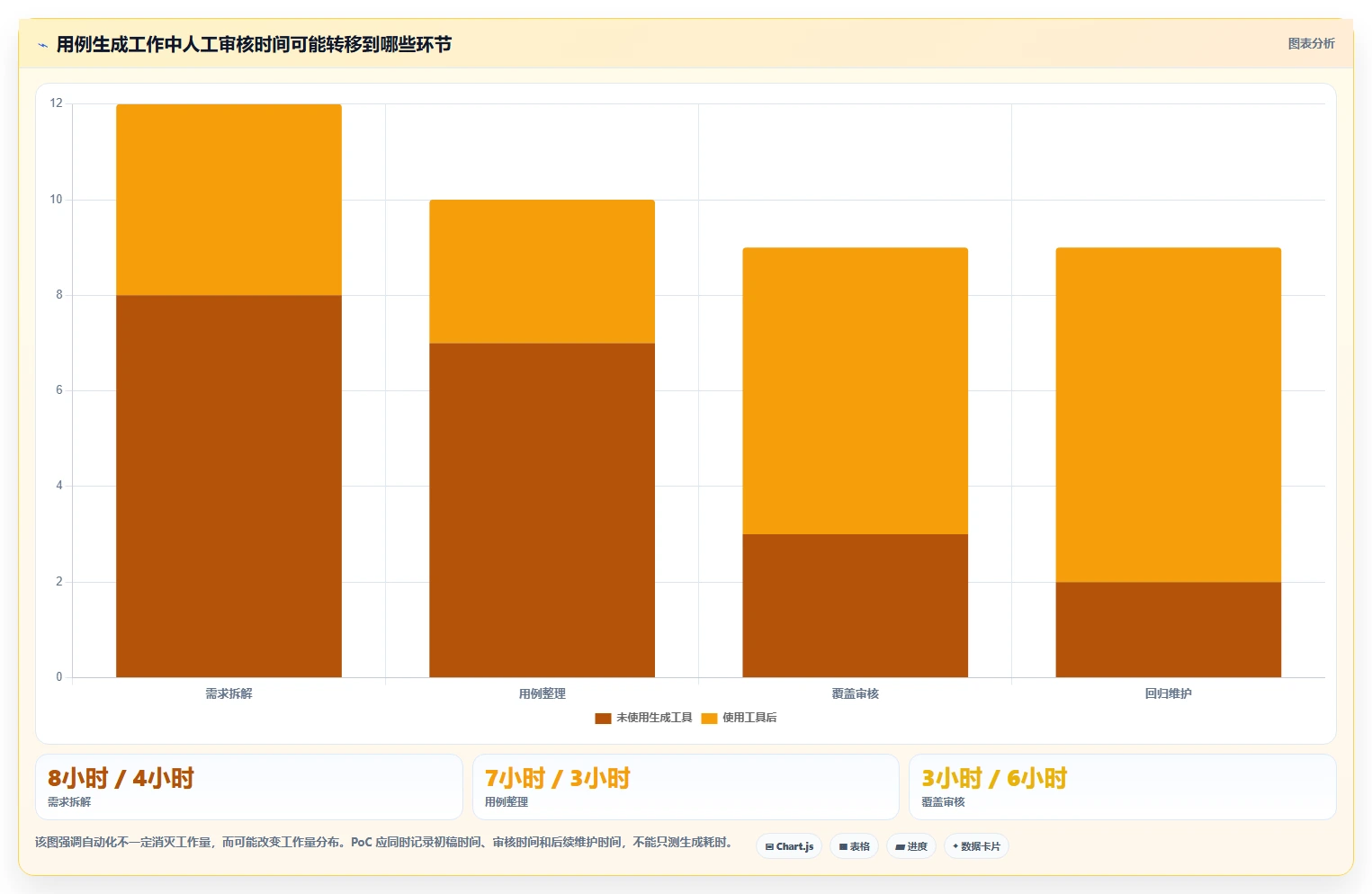Image resolution: width=1372 pixels, height=894 pixels.
Task: Click the 回归维护 axis label
Action: [x=1168, y=693]
